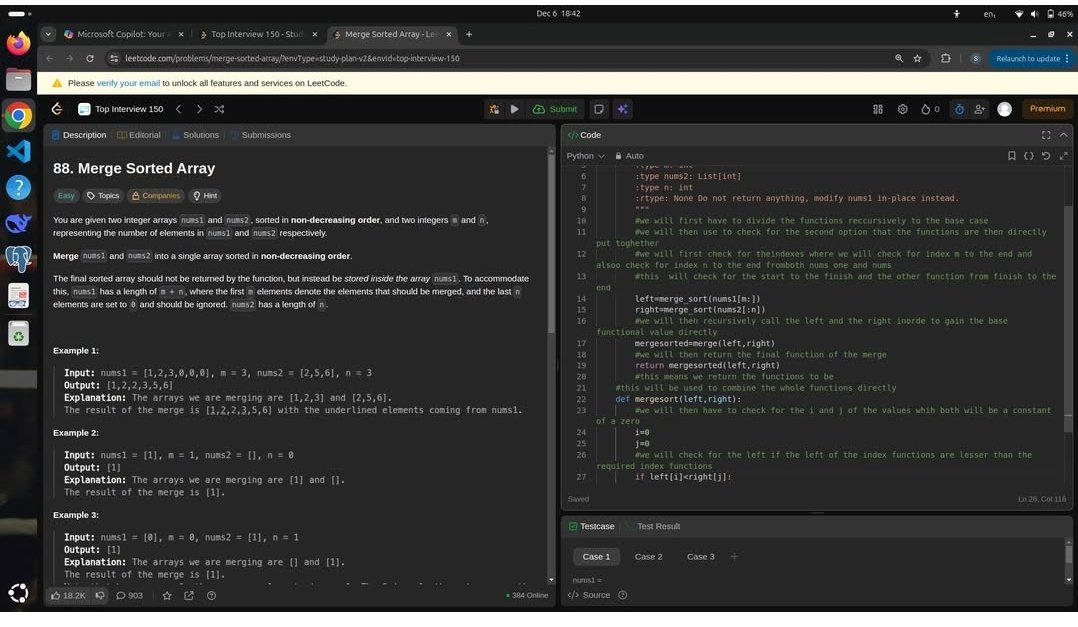Click the verify your email link
The height and width of the screenshot is (627, 1078).
(128, 83)
